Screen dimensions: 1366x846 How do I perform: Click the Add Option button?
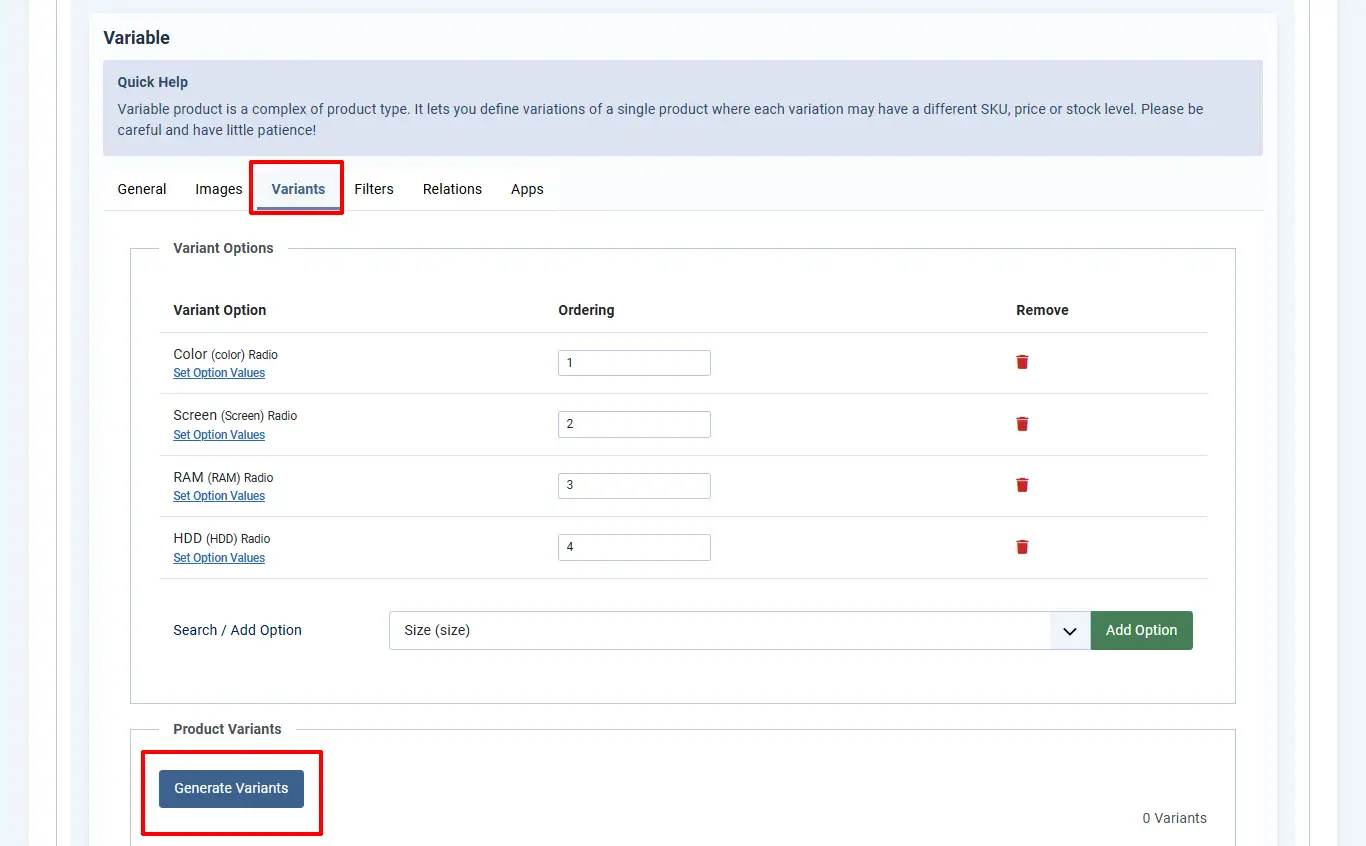1141,630
